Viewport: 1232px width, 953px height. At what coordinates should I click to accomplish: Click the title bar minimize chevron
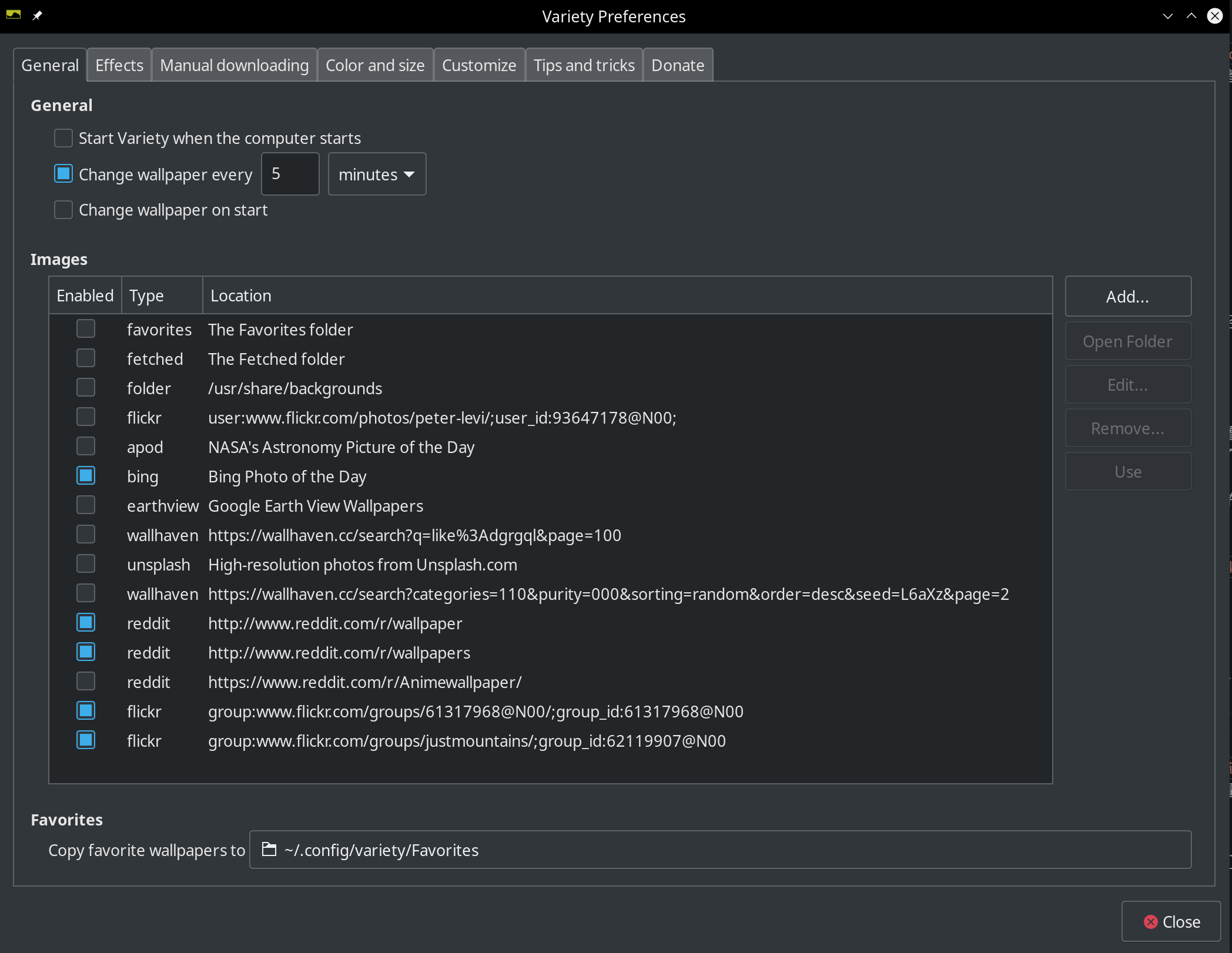(x=1167, y=16)
